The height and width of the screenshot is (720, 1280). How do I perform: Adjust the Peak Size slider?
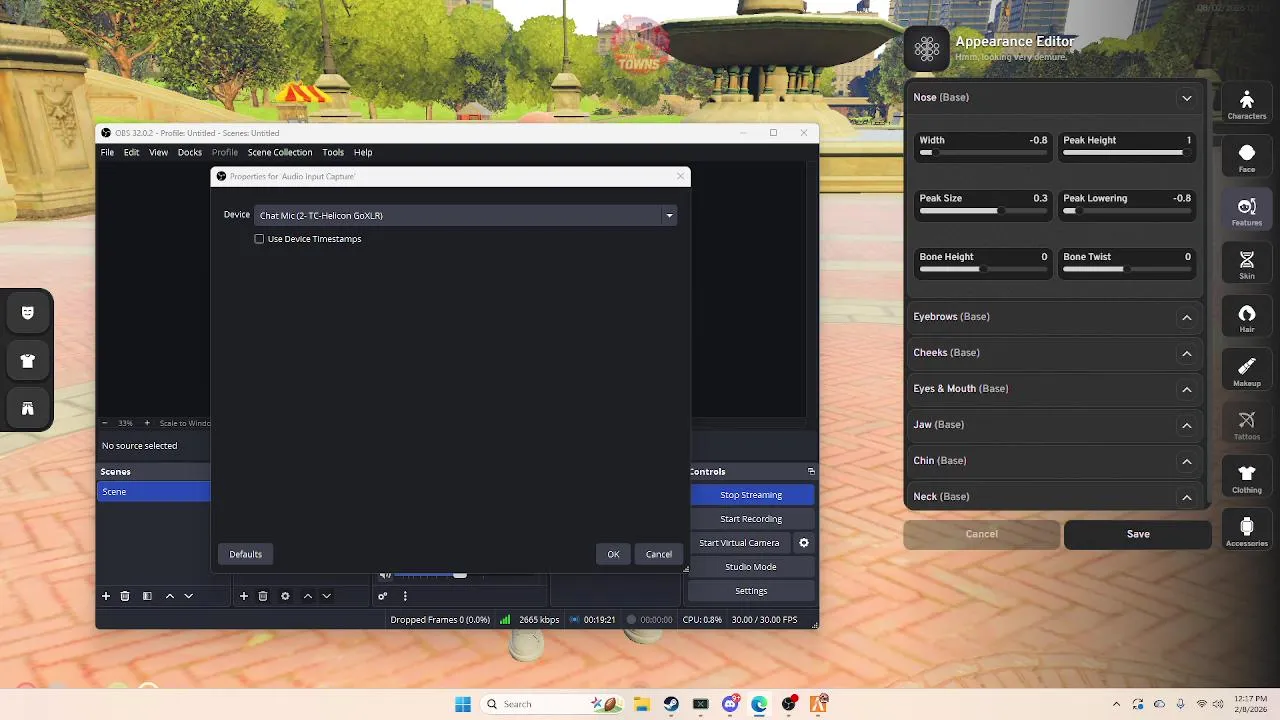983,211
